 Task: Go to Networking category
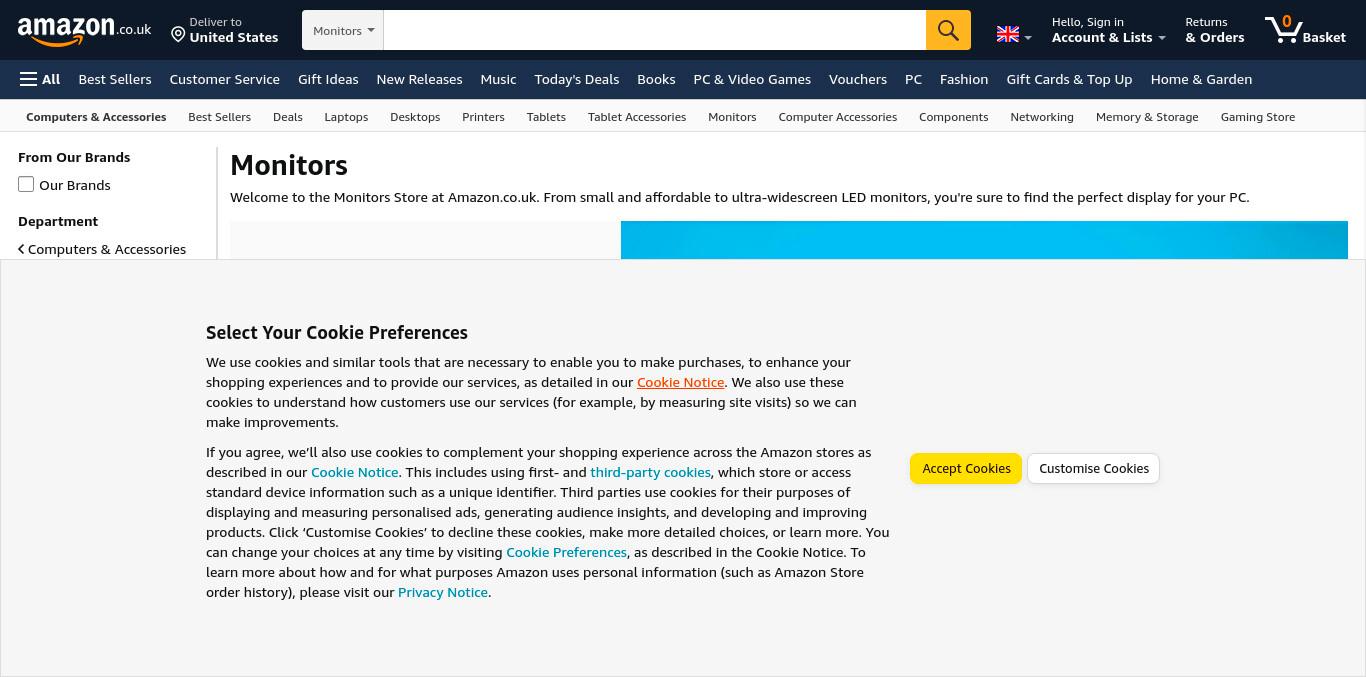click(1041, 117)
